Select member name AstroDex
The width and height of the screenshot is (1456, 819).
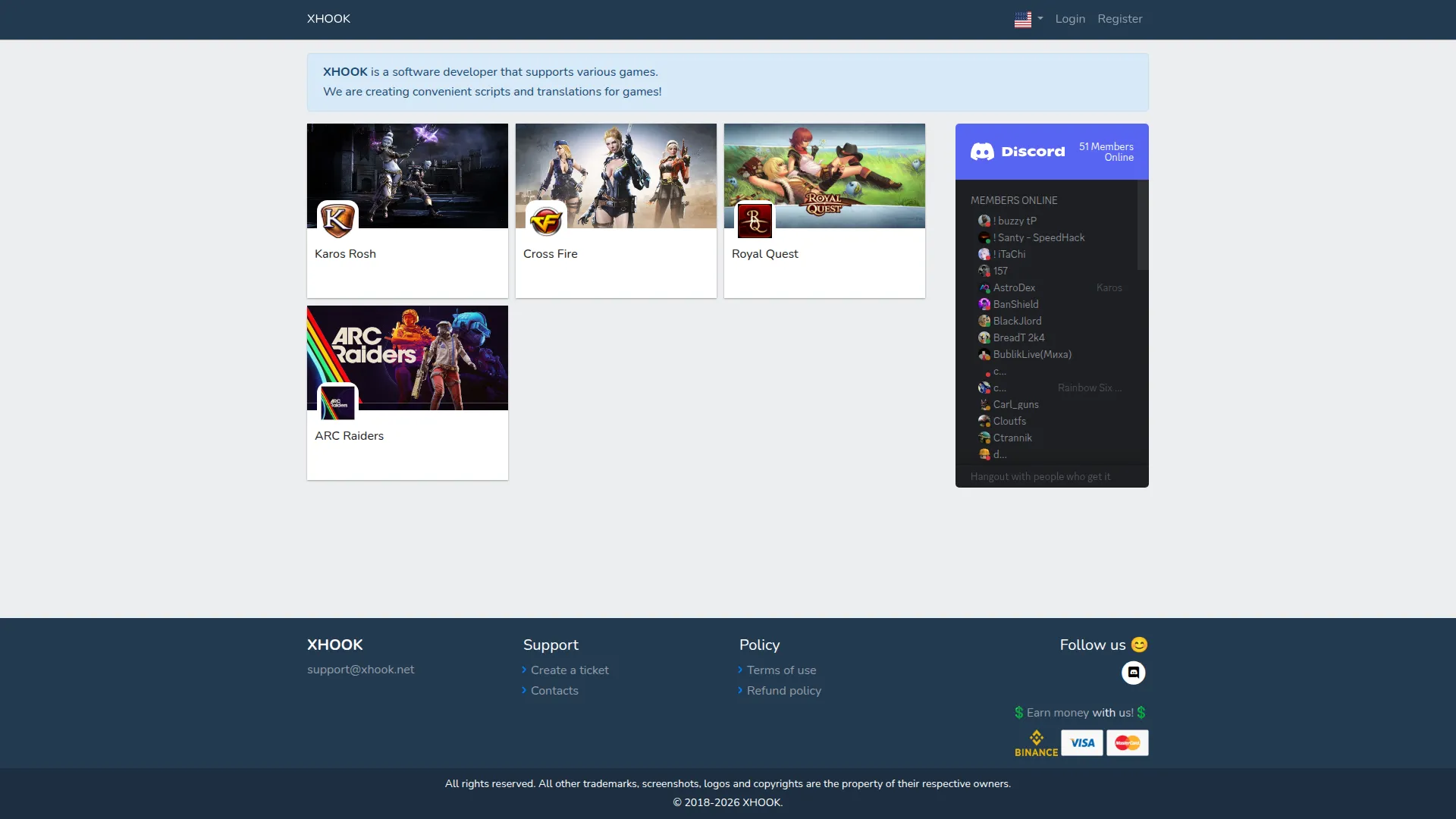1014,287
